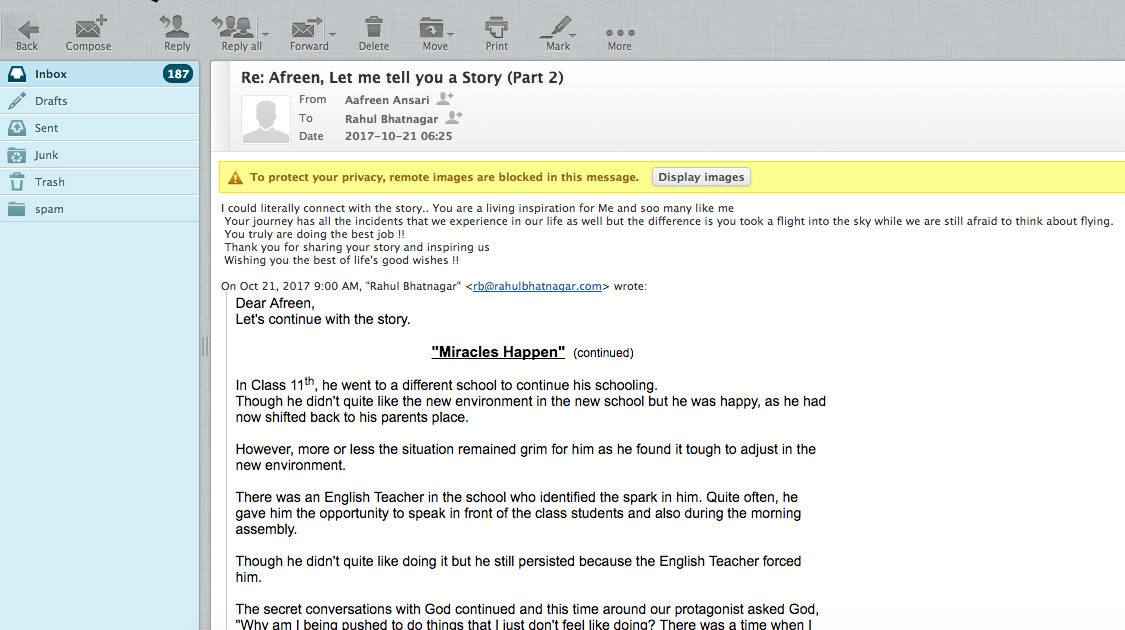Screen dimensions: 1125x630
Task: Forward this email
Action: tap(308, 34)
